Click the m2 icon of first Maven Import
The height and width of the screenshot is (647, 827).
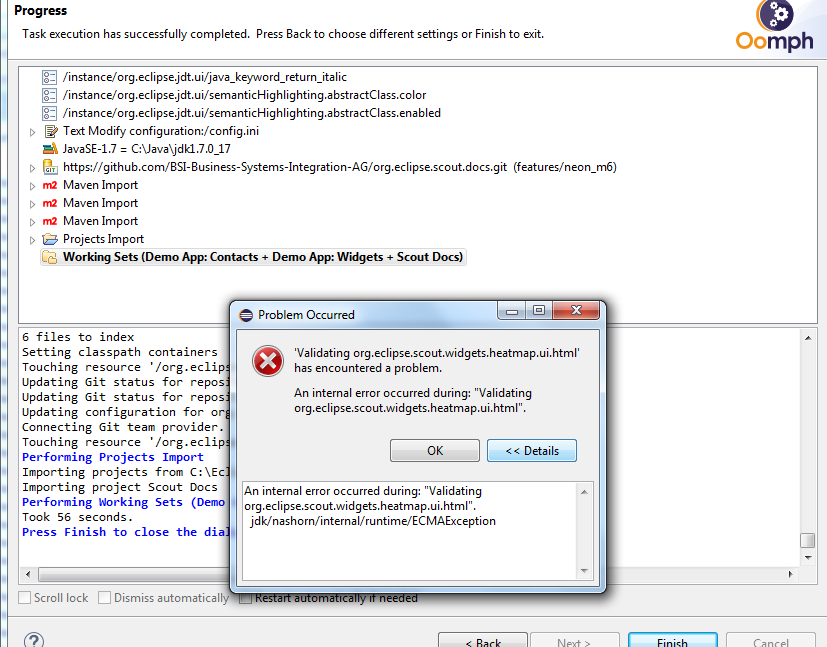coord(50,185)
